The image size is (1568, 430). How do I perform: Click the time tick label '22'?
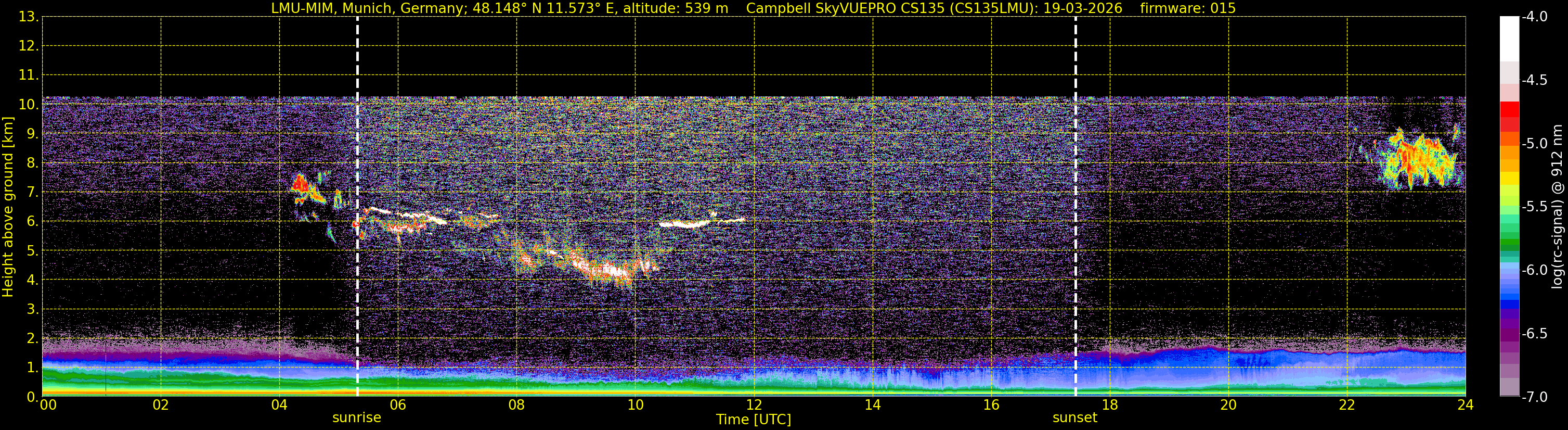(x=1347, y=405)
